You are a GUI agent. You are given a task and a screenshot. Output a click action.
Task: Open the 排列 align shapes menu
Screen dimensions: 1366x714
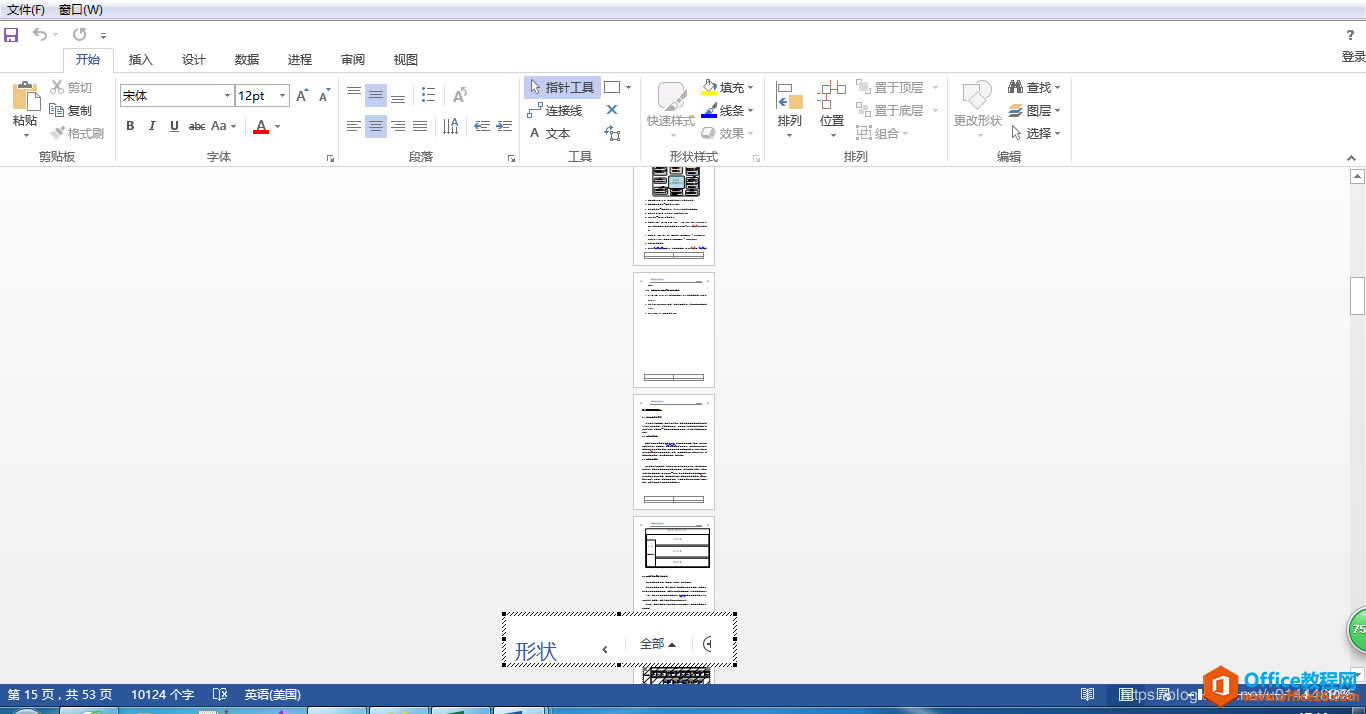pos(790,110)
